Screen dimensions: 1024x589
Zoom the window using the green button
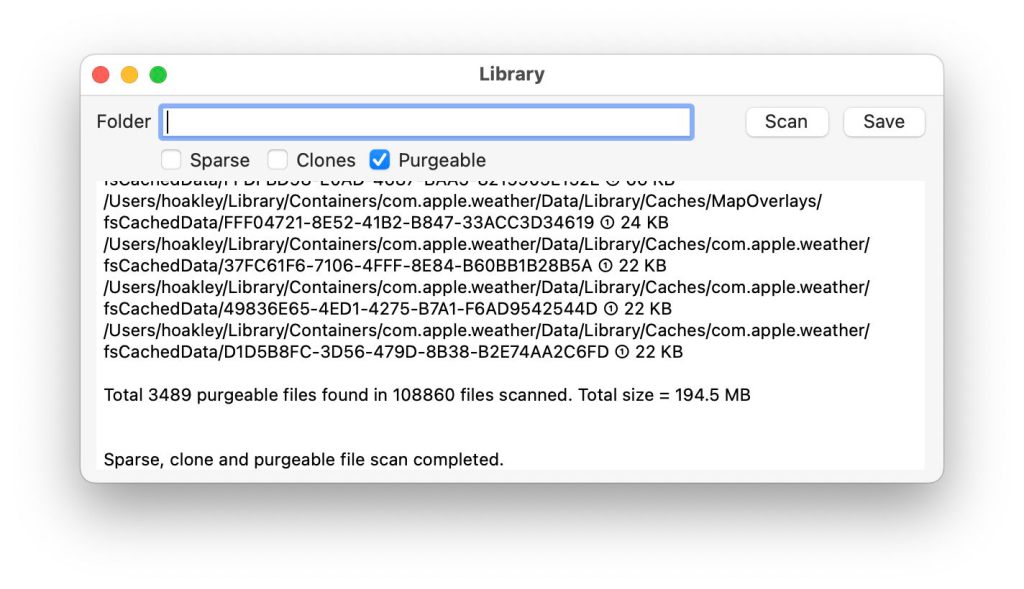(x=158, y=75)
